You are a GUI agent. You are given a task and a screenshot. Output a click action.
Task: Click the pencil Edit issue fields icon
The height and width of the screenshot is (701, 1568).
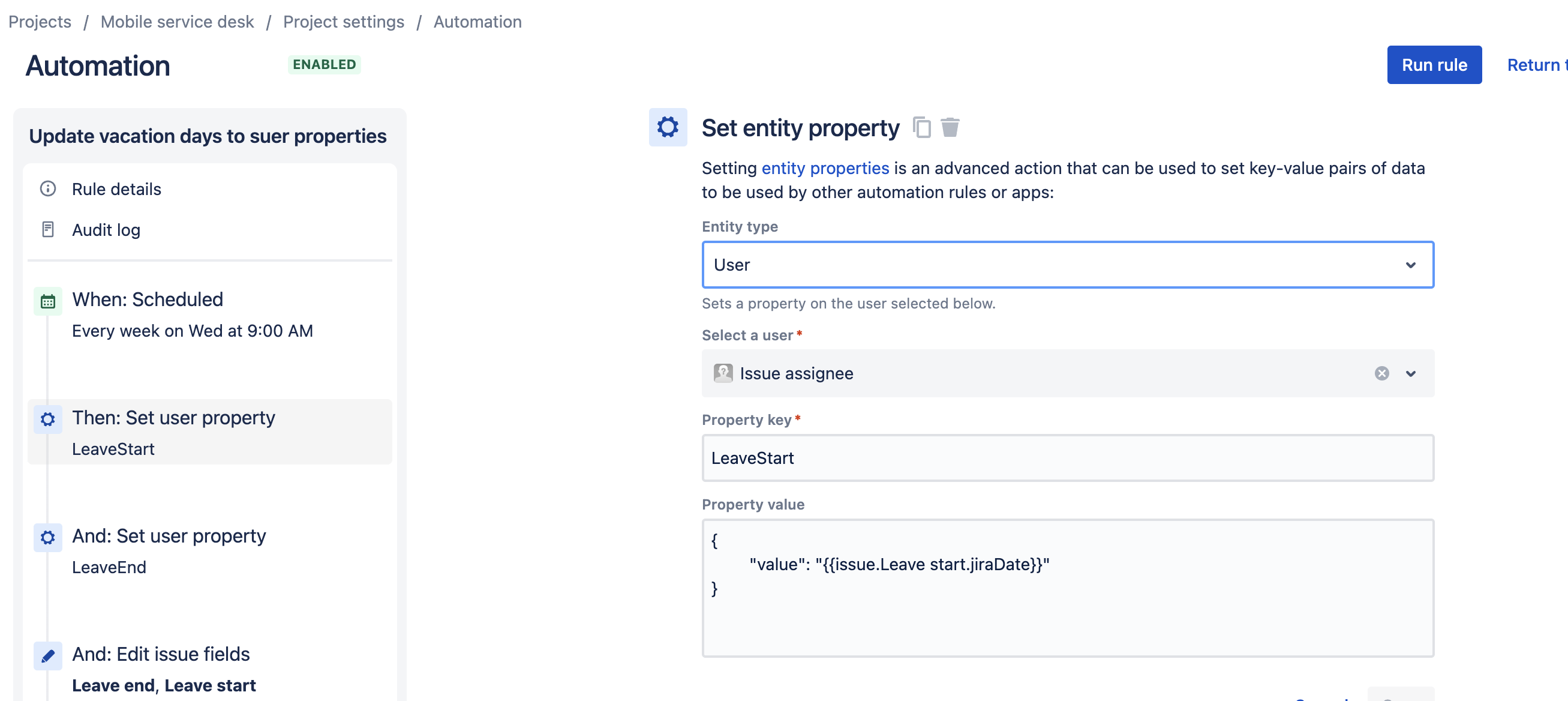47,655
